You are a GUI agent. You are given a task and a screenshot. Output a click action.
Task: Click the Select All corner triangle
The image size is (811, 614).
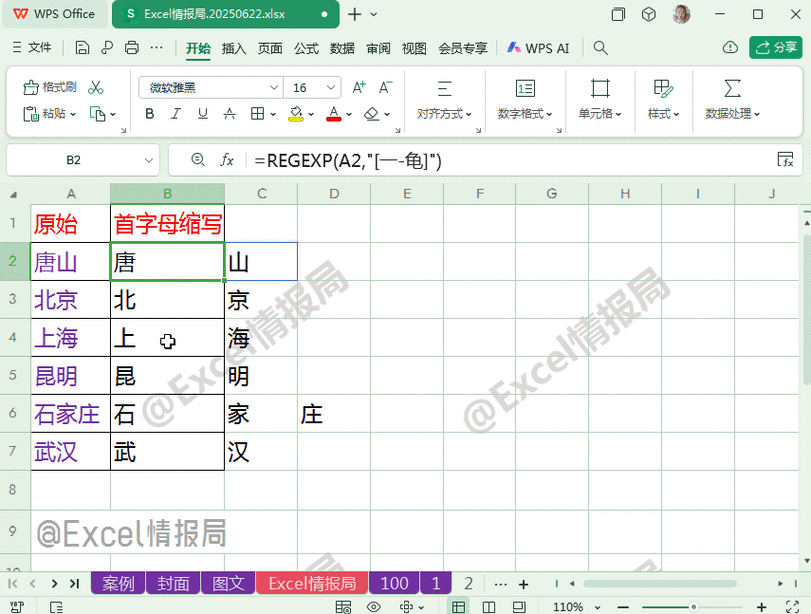coord(14,194)
